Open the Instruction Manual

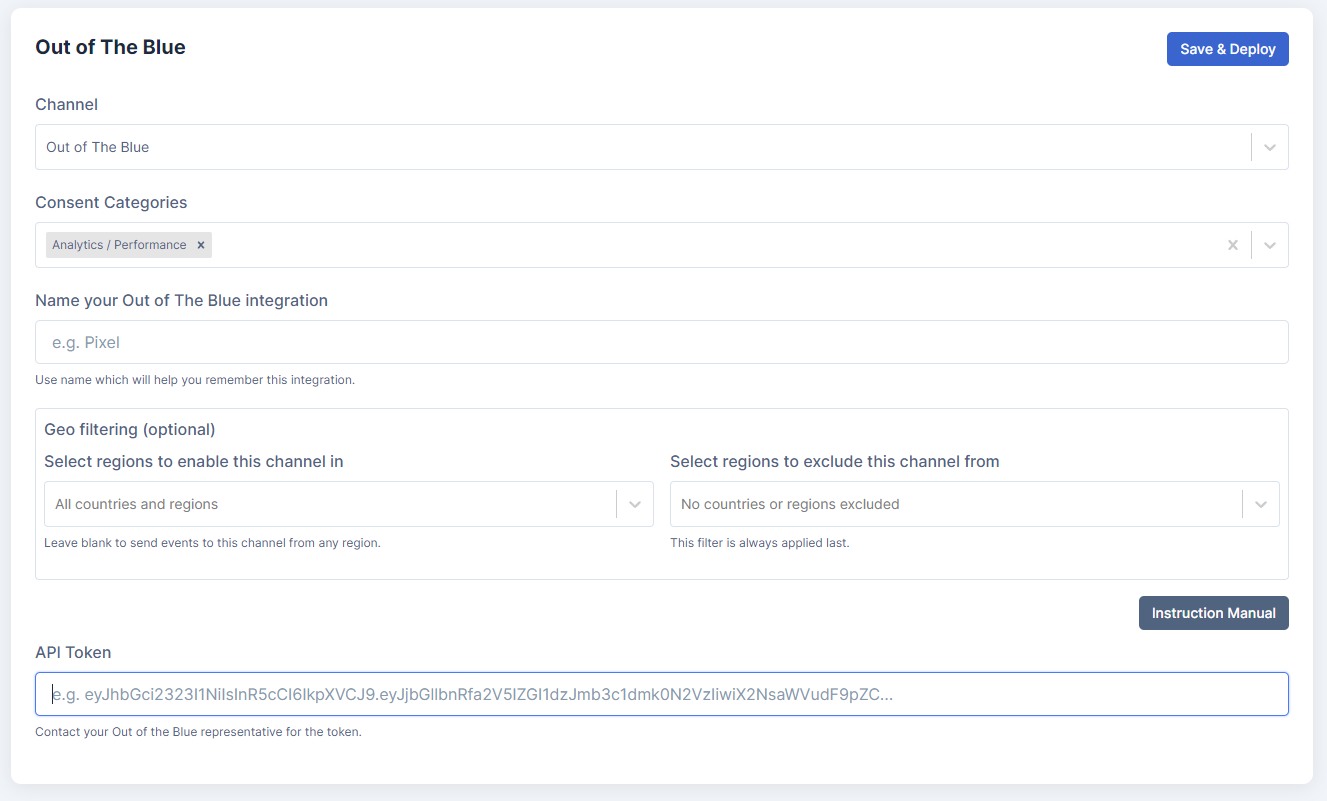pos(1213,613)
